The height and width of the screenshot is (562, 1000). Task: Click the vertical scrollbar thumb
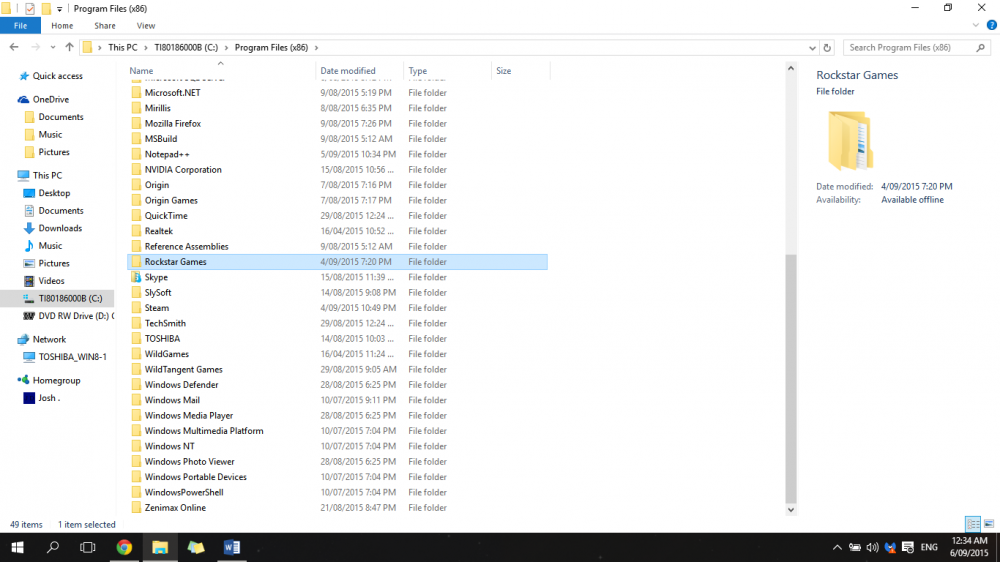tap(791, 379)
